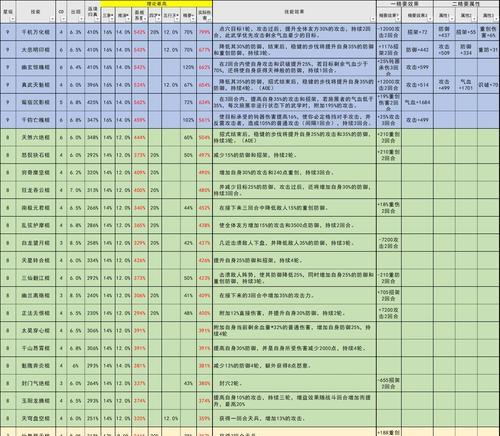Select the 348% value cell
Screen dimensions: 500x436
pyautogui.click(x=93, y=137)
